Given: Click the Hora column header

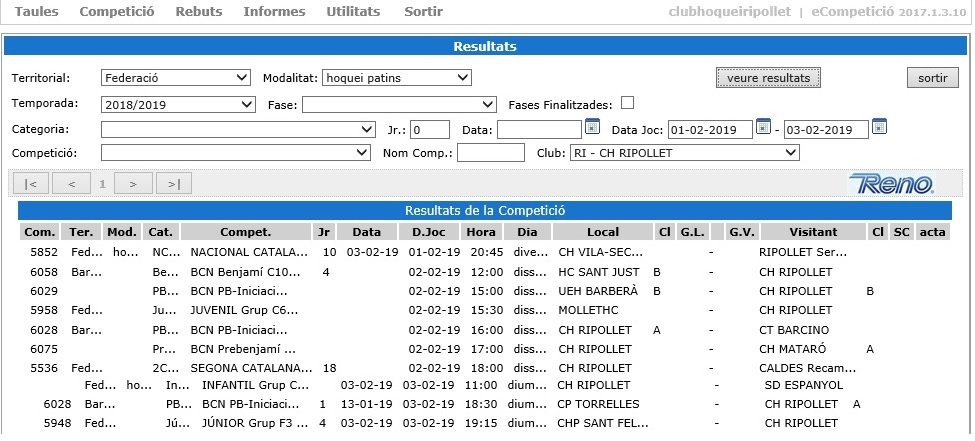Looking at the screenshot, I should coord(481,232).
